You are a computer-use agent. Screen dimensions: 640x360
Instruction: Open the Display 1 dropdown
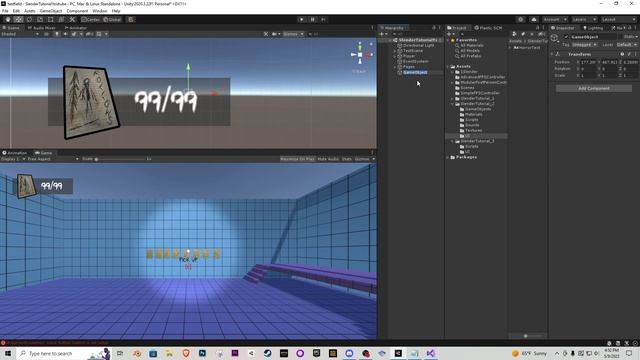point(13,159)
